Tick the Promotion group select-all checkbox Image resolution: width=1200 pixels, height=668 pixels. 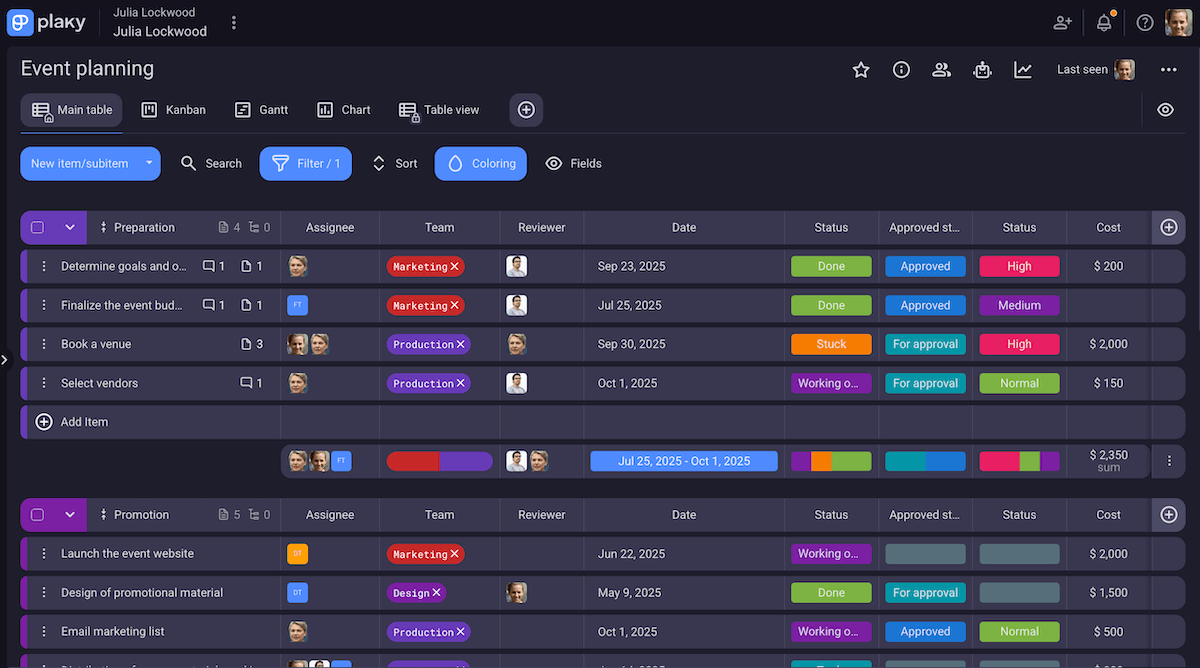click(38, 515)
